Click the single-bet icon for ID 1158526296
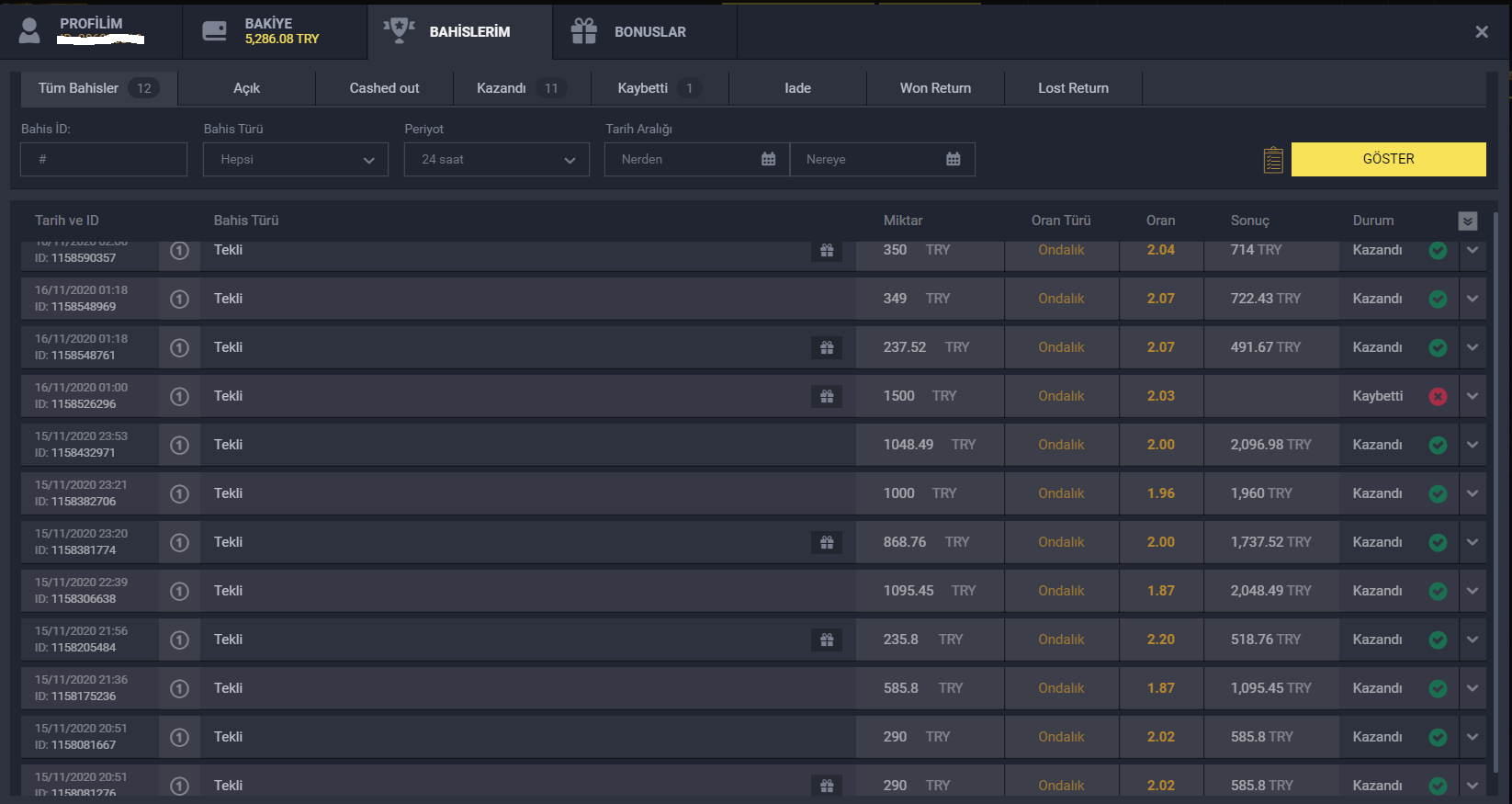This screenshot has height=804, width=1512. (x=180, y=396)
